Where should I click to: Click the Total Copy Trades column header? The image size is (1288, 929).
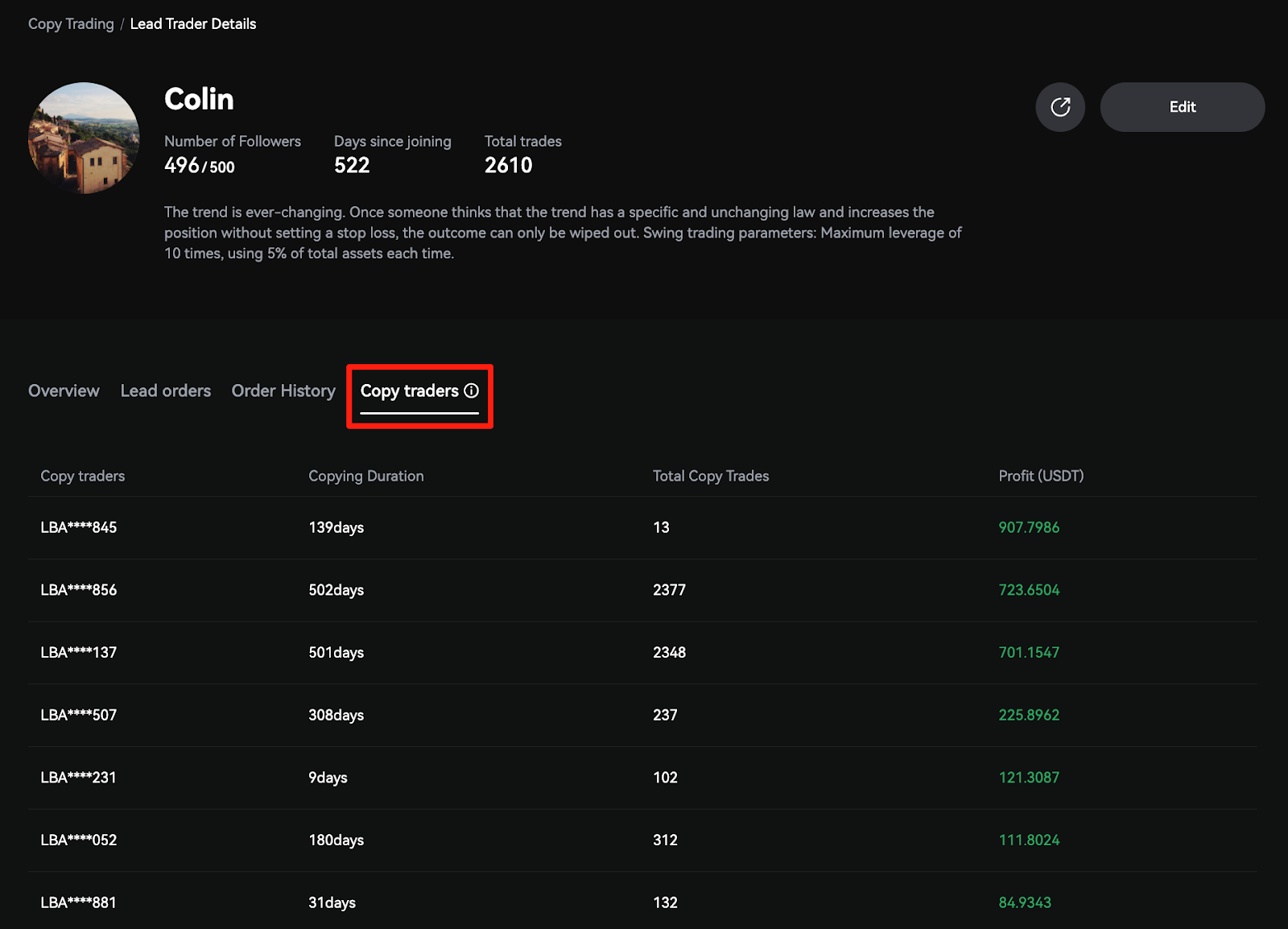click(x=711, y=476)
